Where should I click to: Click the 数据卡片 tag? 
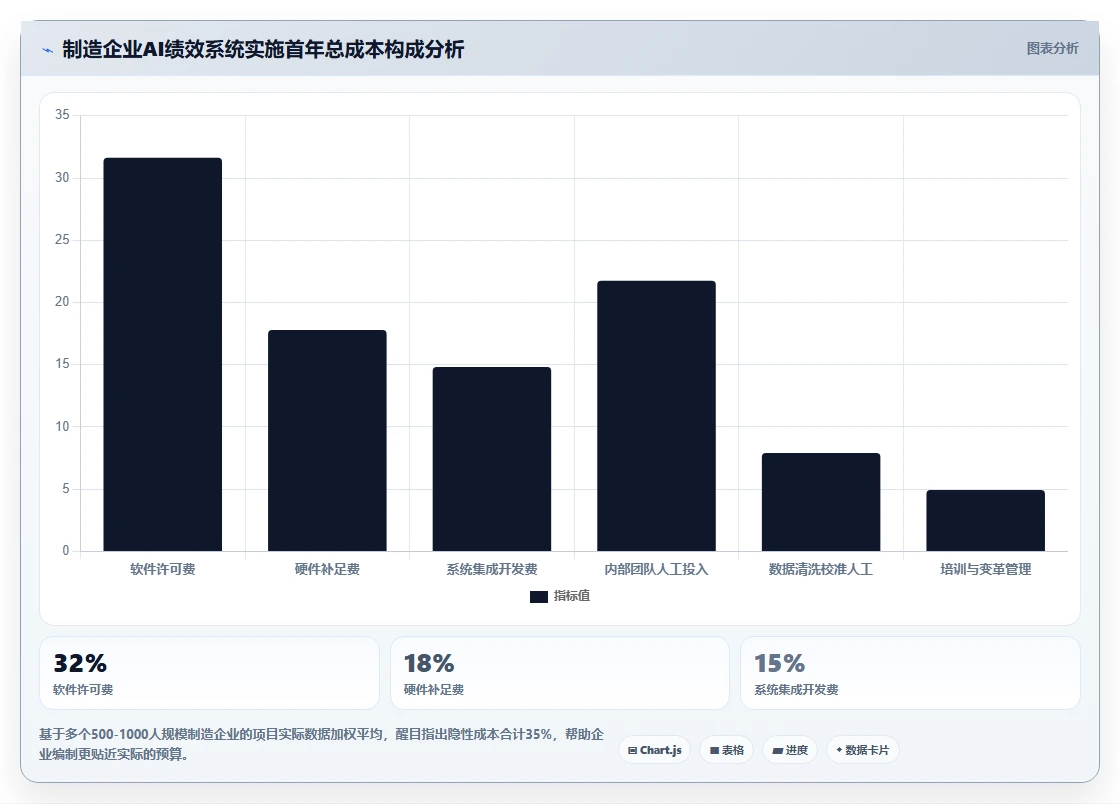click(863, 750)
